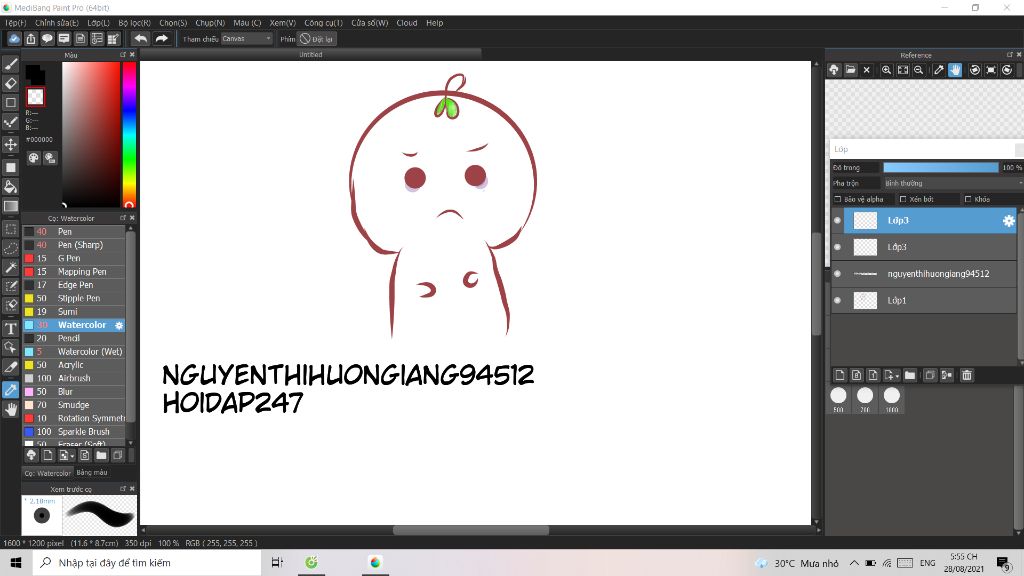
Task: Select the Gradient tool
Action: pyautogui.click(x=10, y=206)
